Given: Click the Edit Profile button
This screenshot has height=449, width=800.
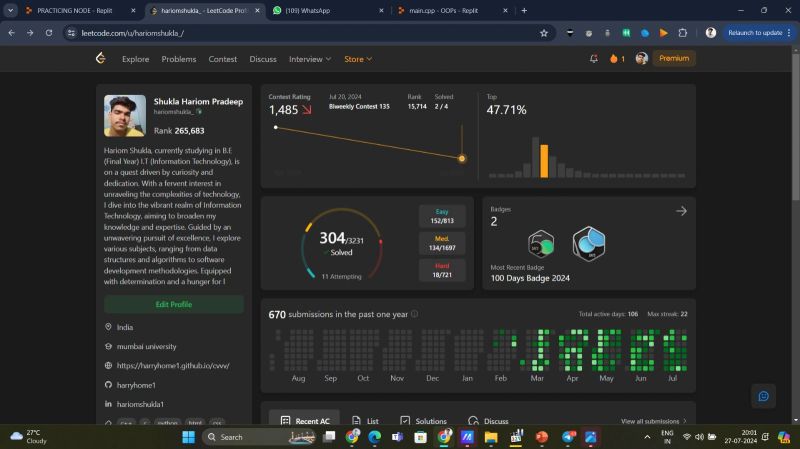Looking at the screenshot, I should pyautogui.click(x=173, y=304).
